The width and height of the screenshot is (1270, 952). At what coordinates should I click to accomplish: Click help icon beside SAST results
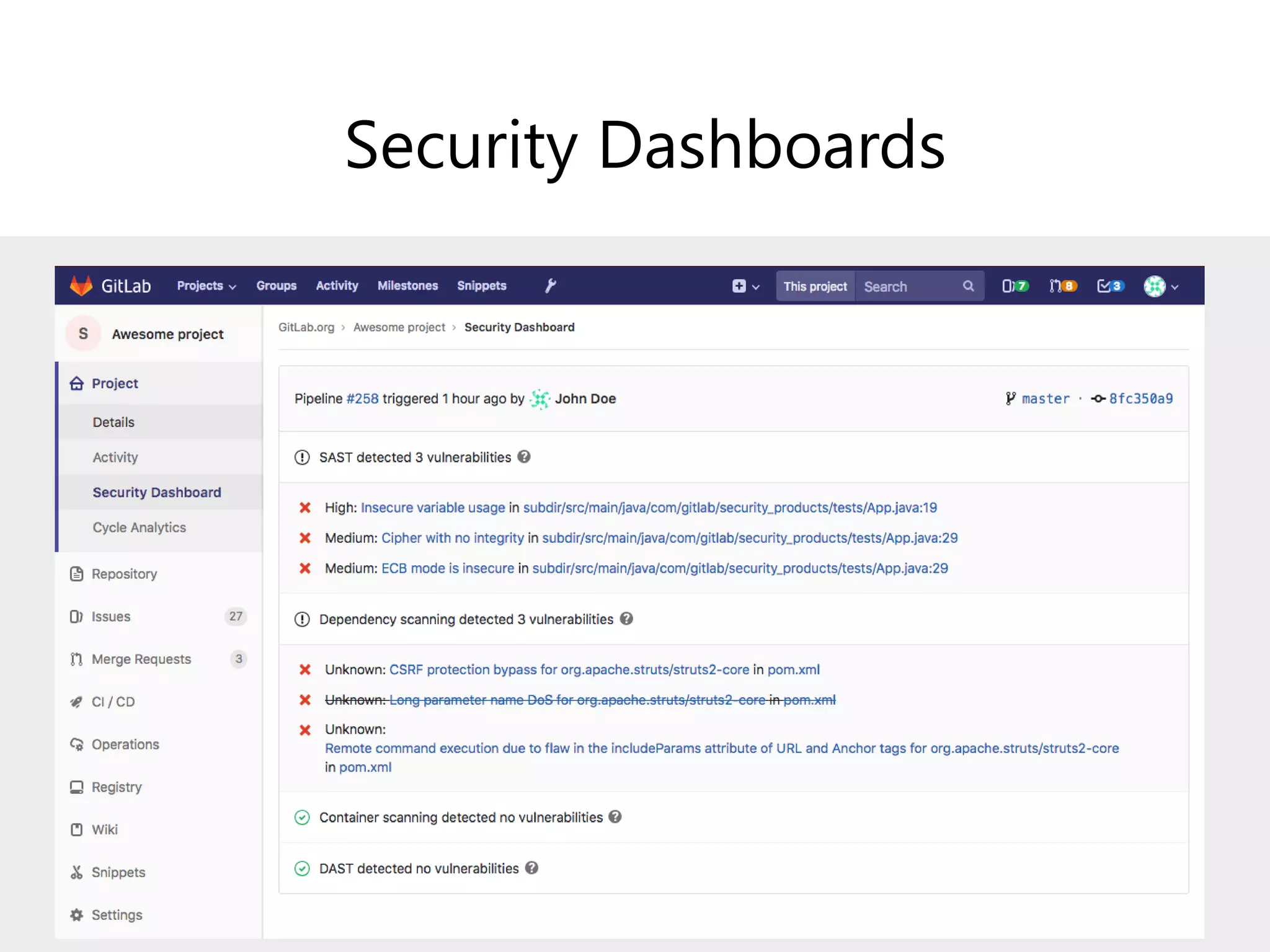(524, 457)
